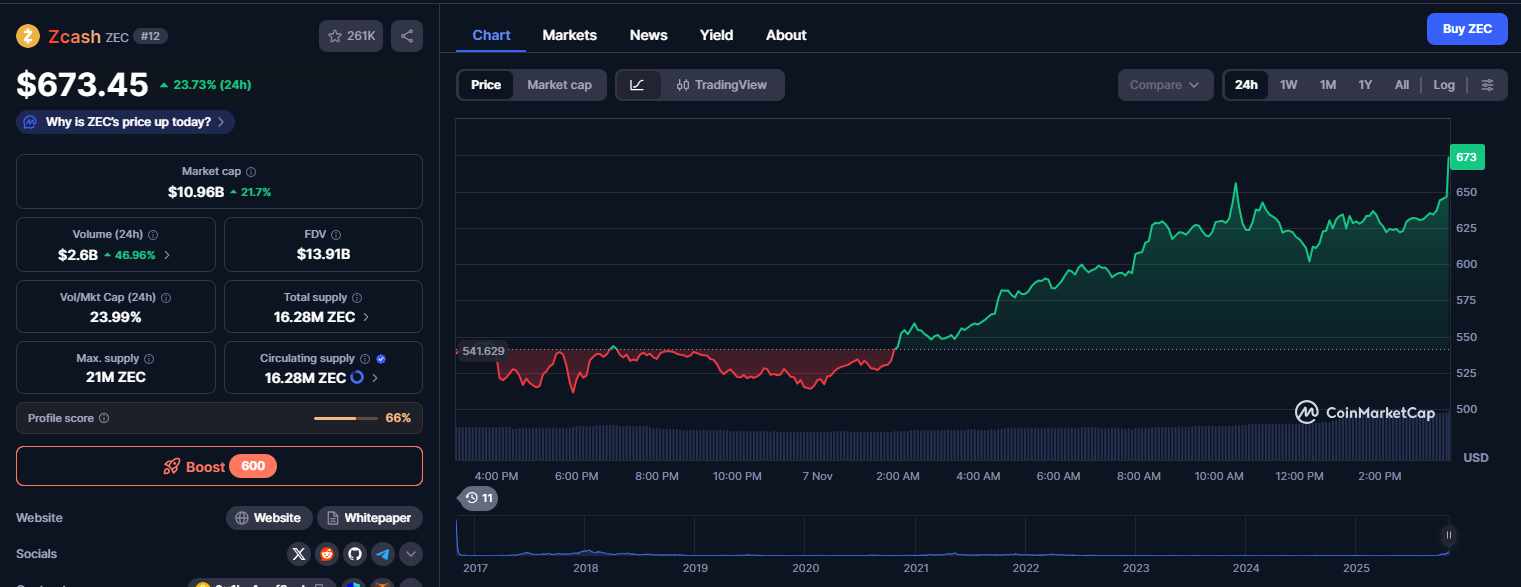This screenshot has height=587, width=1521.
Task: Select the line chart style icon
Action: [637, 85]
